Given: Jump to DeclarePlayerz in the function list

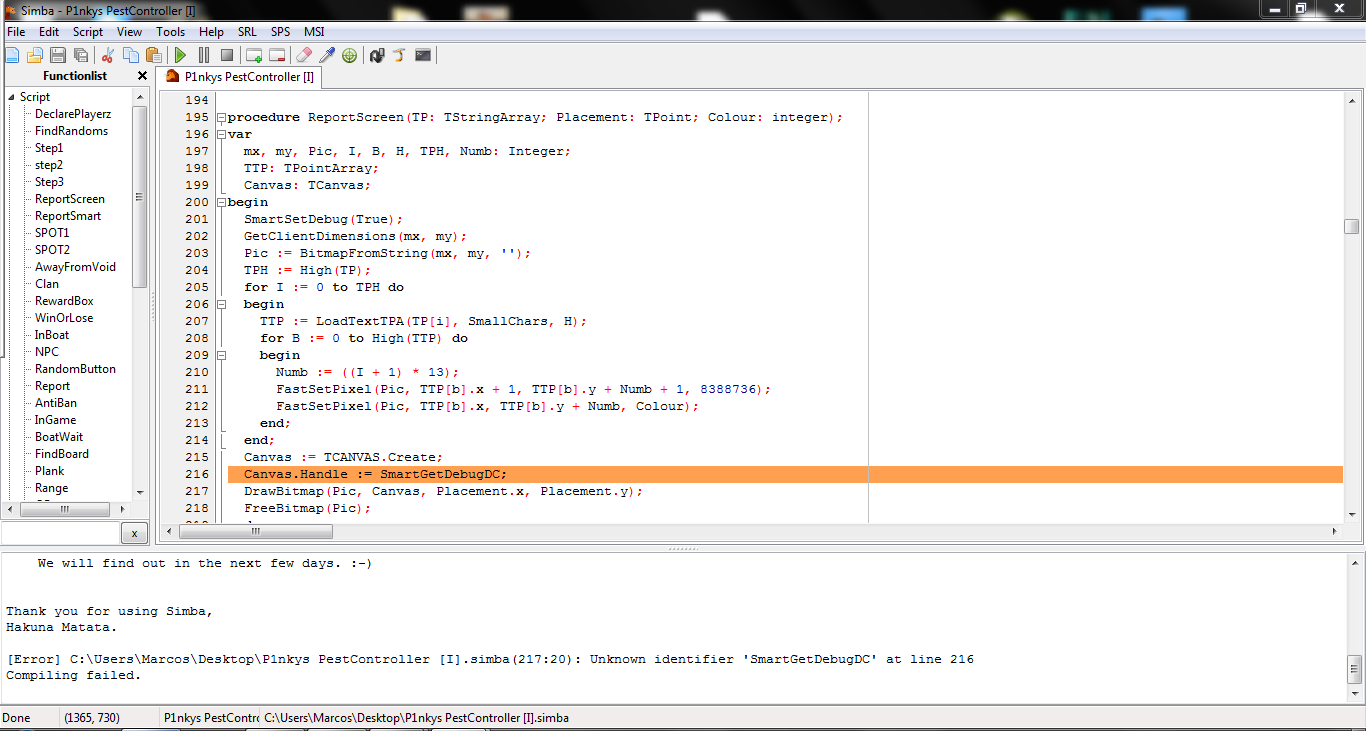Looking at the screenshot, I should click(x=73, y=114).
